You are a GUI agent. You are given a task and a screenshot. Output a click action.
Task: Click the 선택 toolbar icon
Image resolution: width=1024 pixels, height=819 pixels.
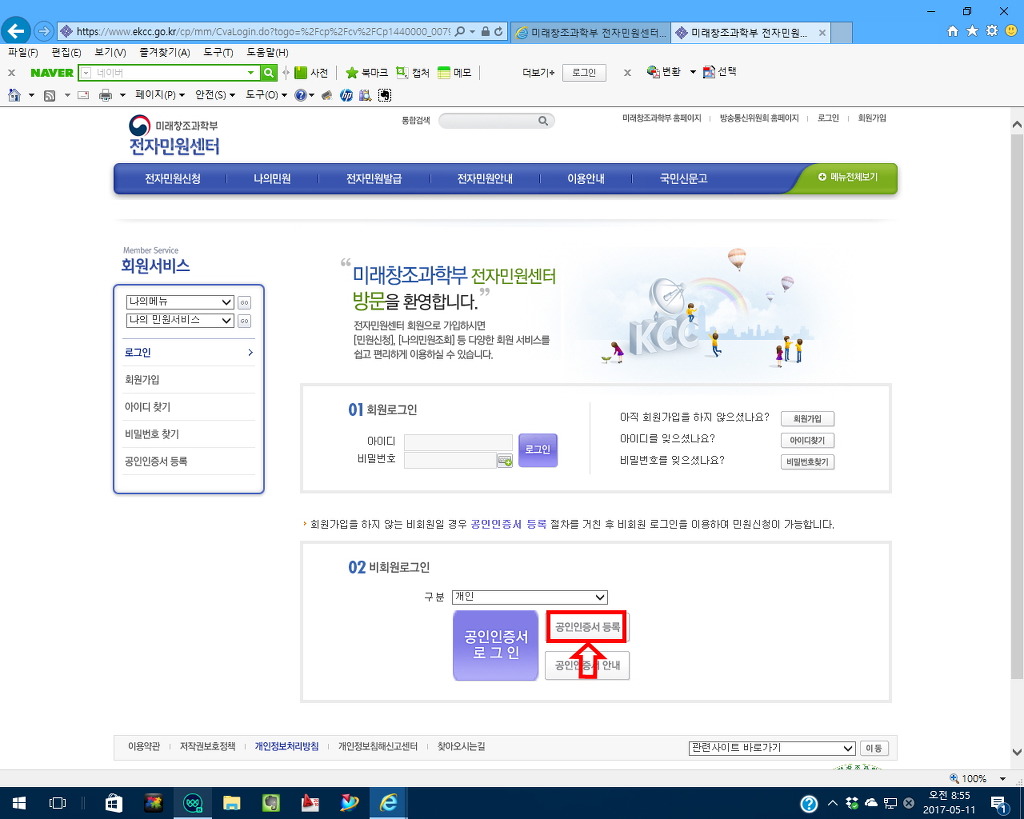coord(720,72)
